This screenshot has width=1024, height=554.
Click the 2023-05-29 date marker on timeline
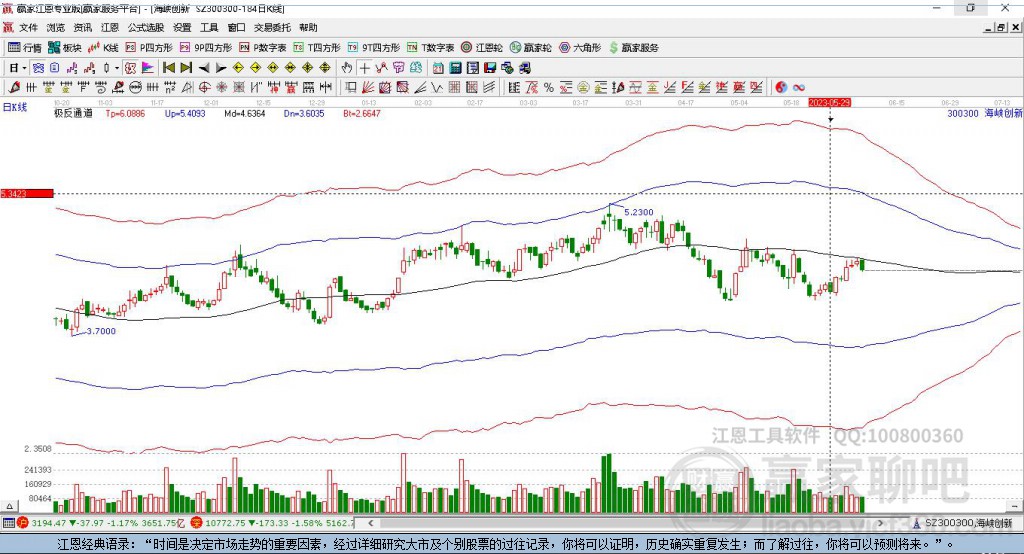tap(829, 102)
